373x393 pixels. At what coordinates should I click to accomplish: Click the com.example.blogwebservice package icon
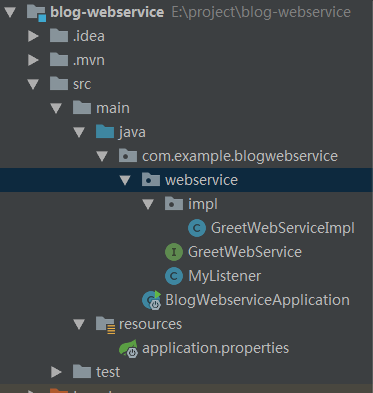pyautogui.click(x=128, y=156)
